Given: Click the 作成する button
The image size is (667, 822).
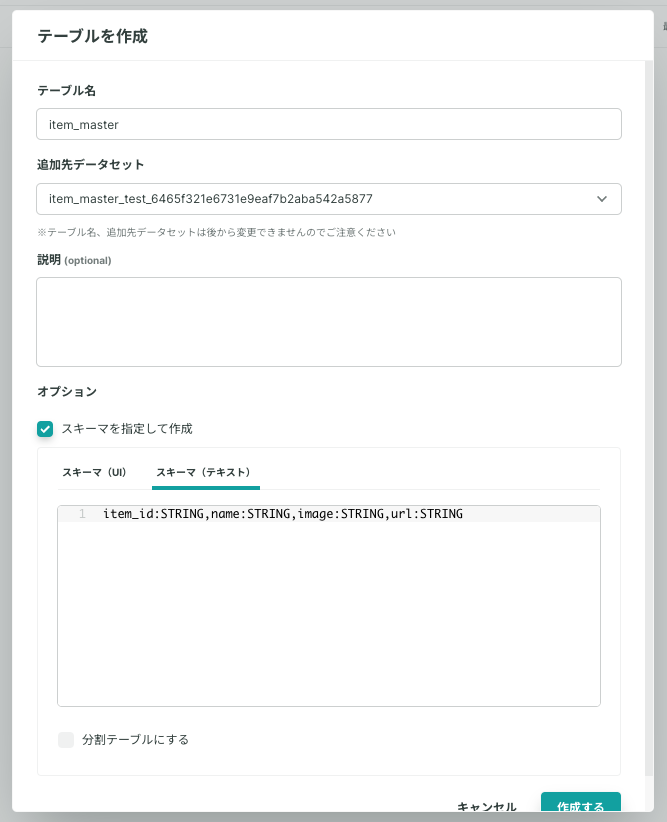Looking at the screenshot, I should [580, 803].
